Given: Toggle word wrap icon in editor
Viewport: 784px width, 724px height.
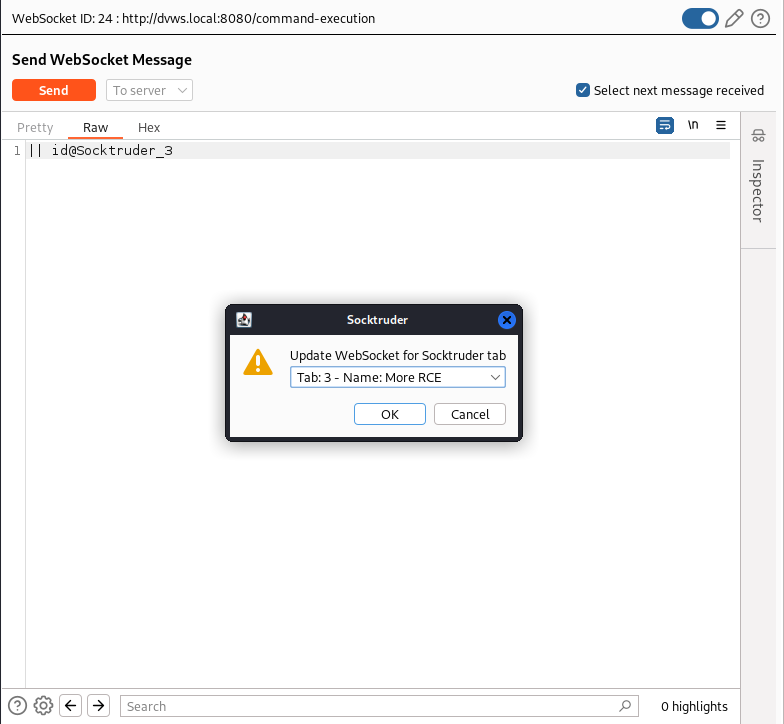Looking at the screenshot, I should point(664,125).
